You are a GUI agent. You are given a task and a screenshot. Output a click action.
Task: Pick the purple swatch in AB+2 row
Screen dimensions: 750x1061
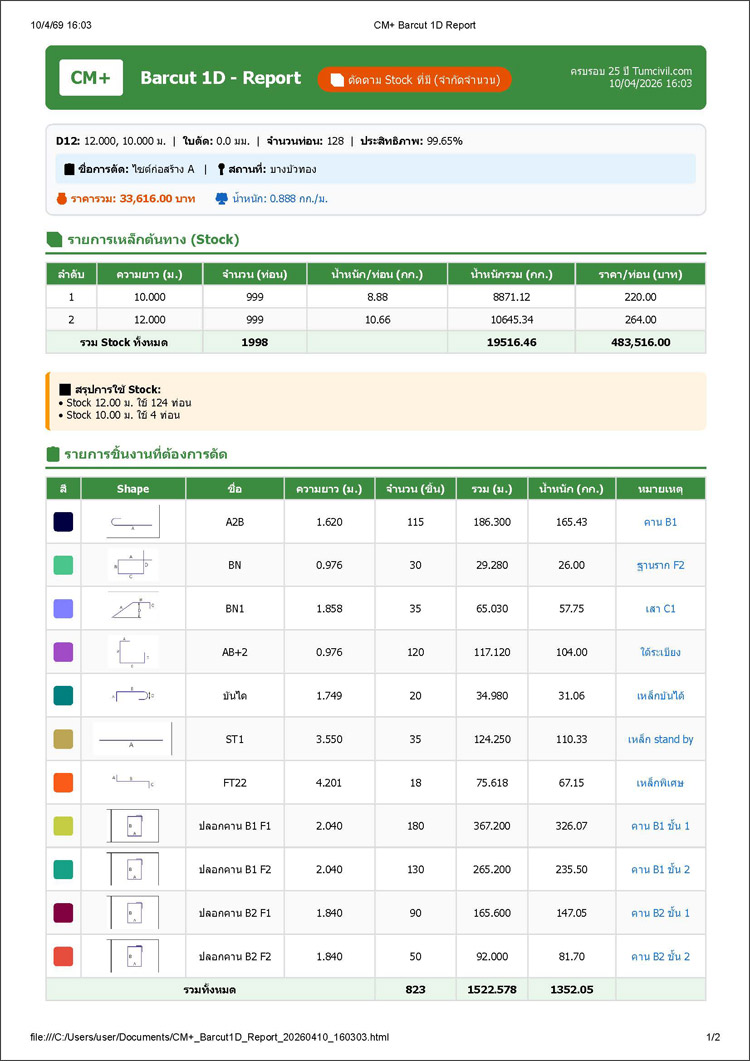(x=63, y=652)
